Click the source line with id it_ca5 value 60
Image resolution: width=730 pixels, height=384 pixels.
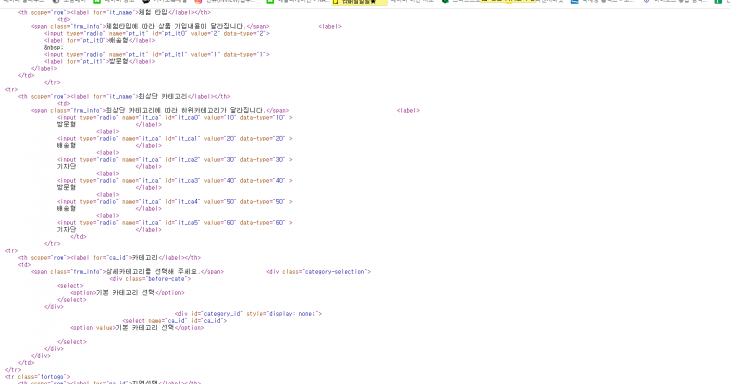175,222
